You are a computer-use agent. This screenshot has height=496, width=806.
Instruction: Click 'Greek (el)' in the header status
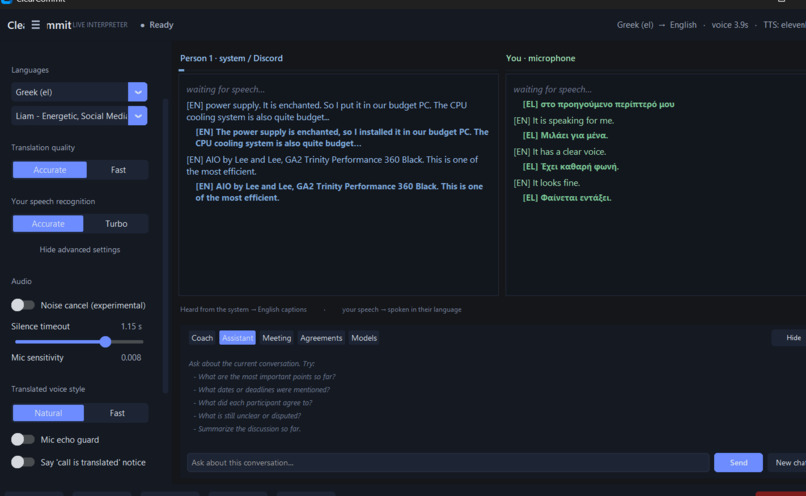635,25
